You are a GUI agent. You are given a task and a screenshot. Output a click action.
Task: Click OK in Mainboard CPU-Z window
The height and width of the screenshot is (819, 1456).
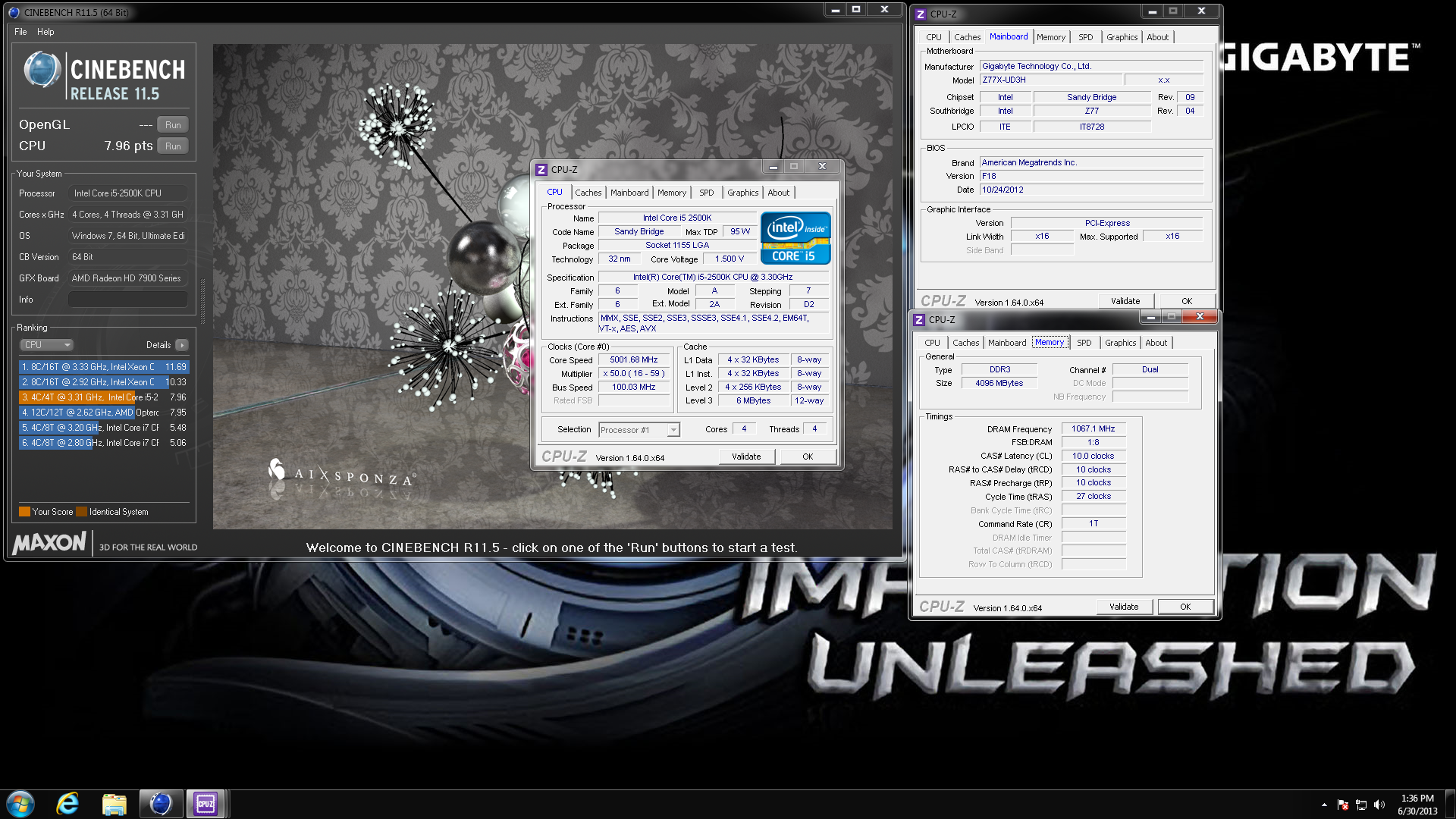[x=1187, y=301]
